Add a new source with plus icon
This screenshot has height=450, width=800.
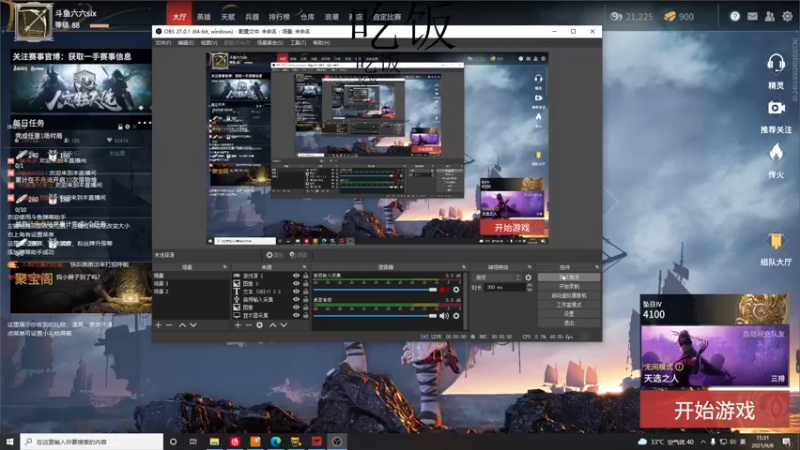click(x=238, y=325)
